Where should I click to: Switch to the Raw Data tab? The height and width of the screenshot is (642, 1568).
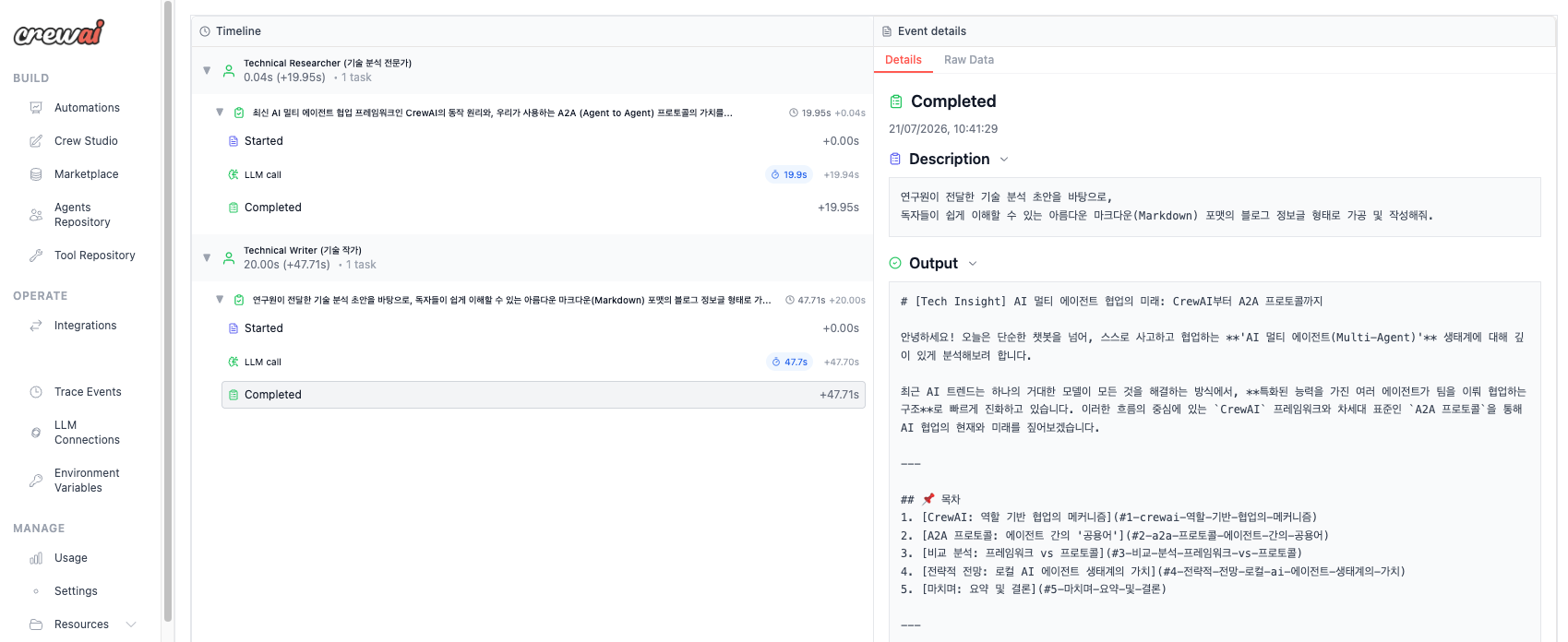click(969, 60)
